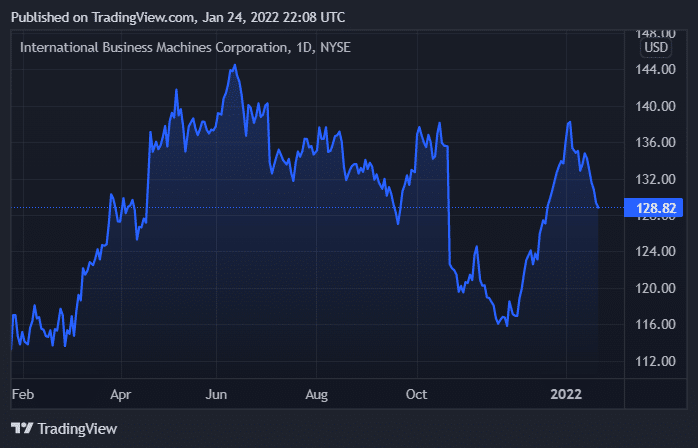Select the Apr label on the time axis
698x448 pixels.
[x=122, y=393]
